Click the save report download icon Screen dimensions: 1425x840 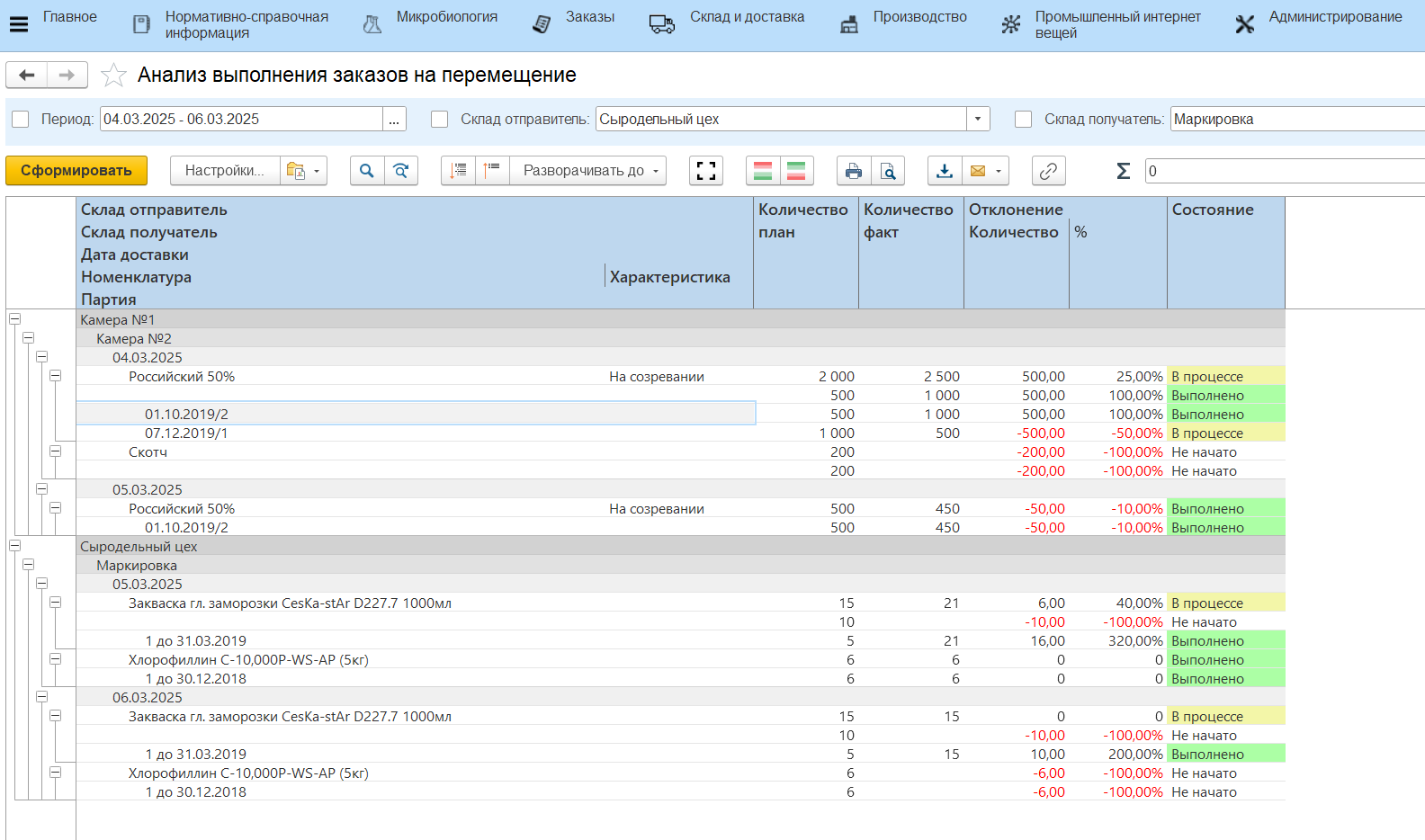945,171
